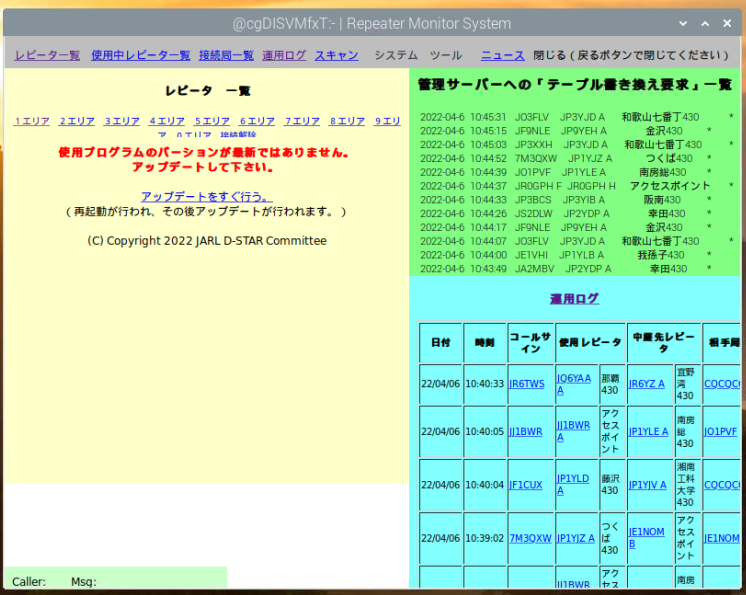Select the 1エリア area link
Screen dimensions: 746x595
32,121
